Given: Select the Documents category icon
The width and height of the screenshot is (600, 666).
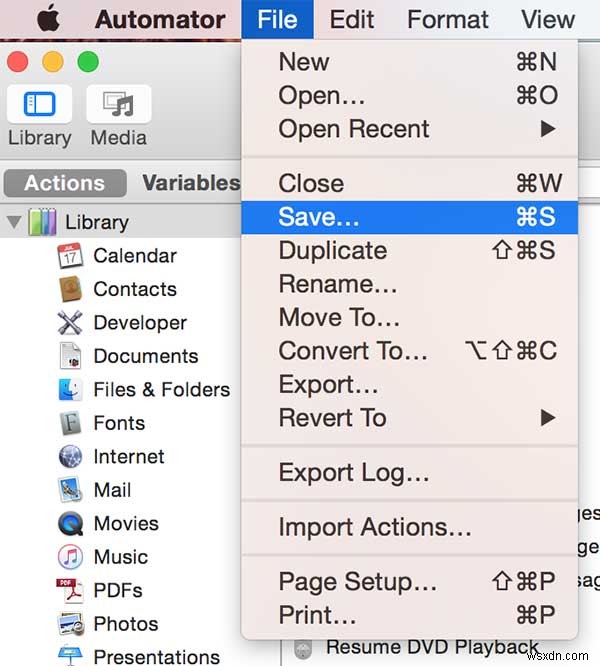Looking at the screenshot, I should (x=70, y=356).
